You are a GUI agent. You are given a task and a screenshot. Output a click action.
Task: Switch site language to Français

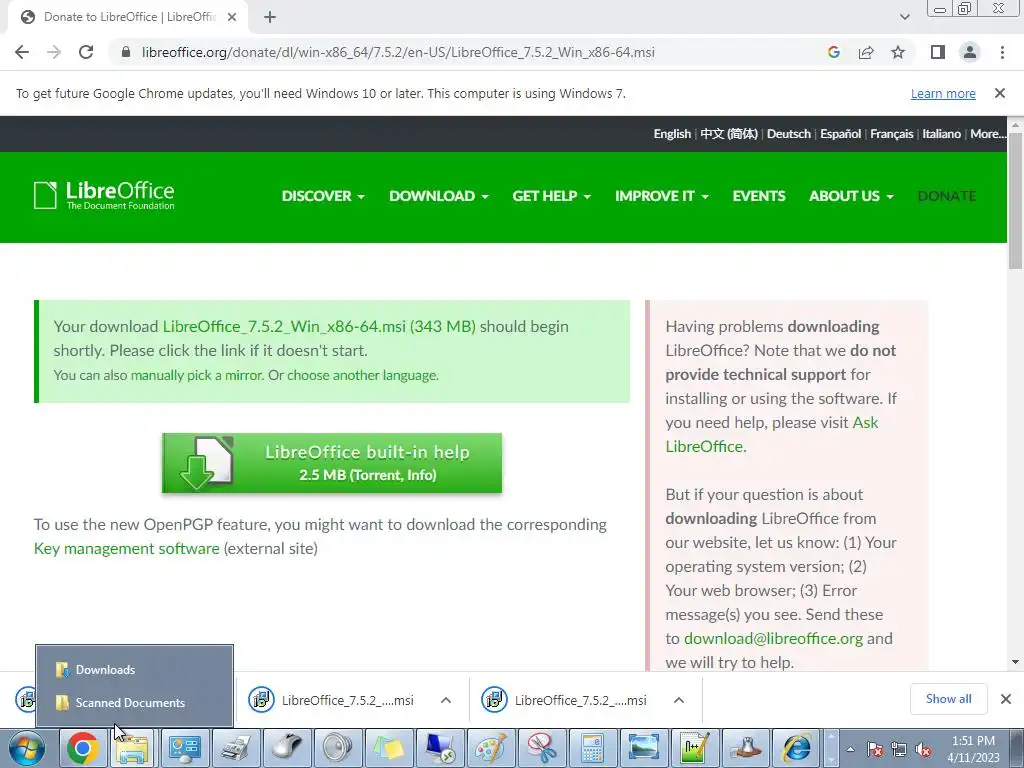(x=891, y=134)
